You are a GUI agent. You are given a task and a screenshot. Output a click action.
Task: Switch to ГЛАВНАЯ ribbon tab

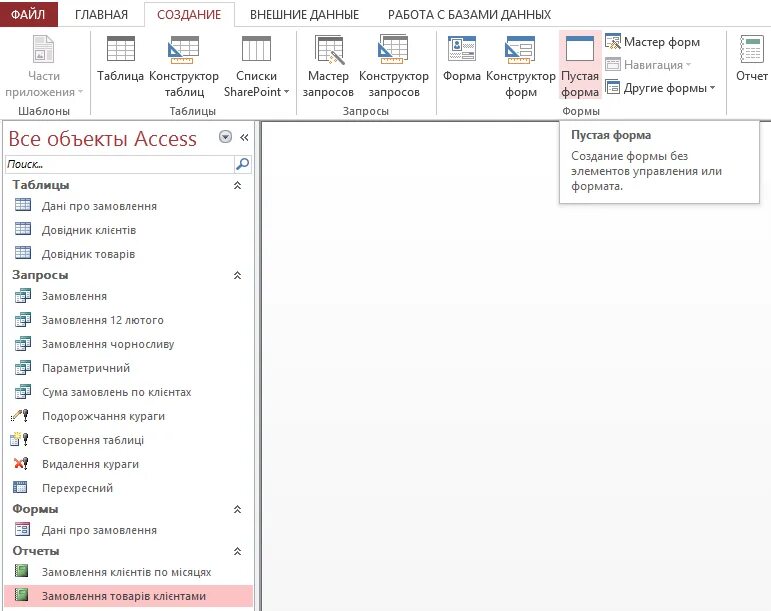coord(101,15)
